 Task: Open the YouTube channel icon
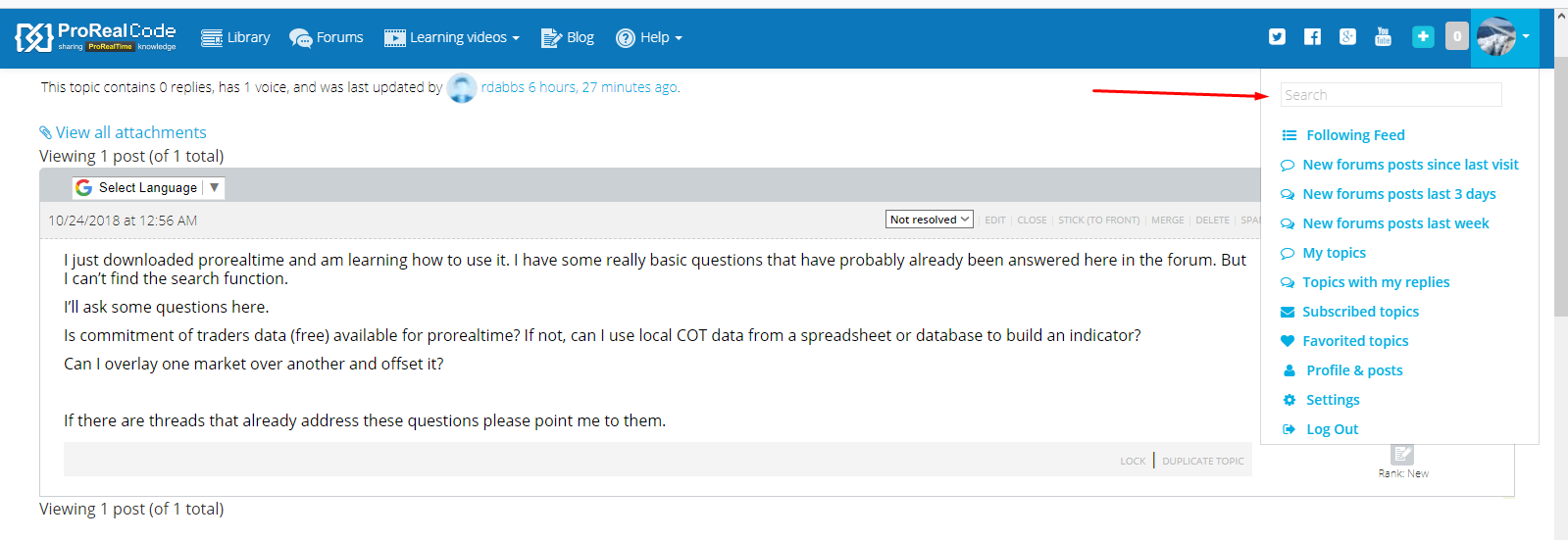point(1383,37)
